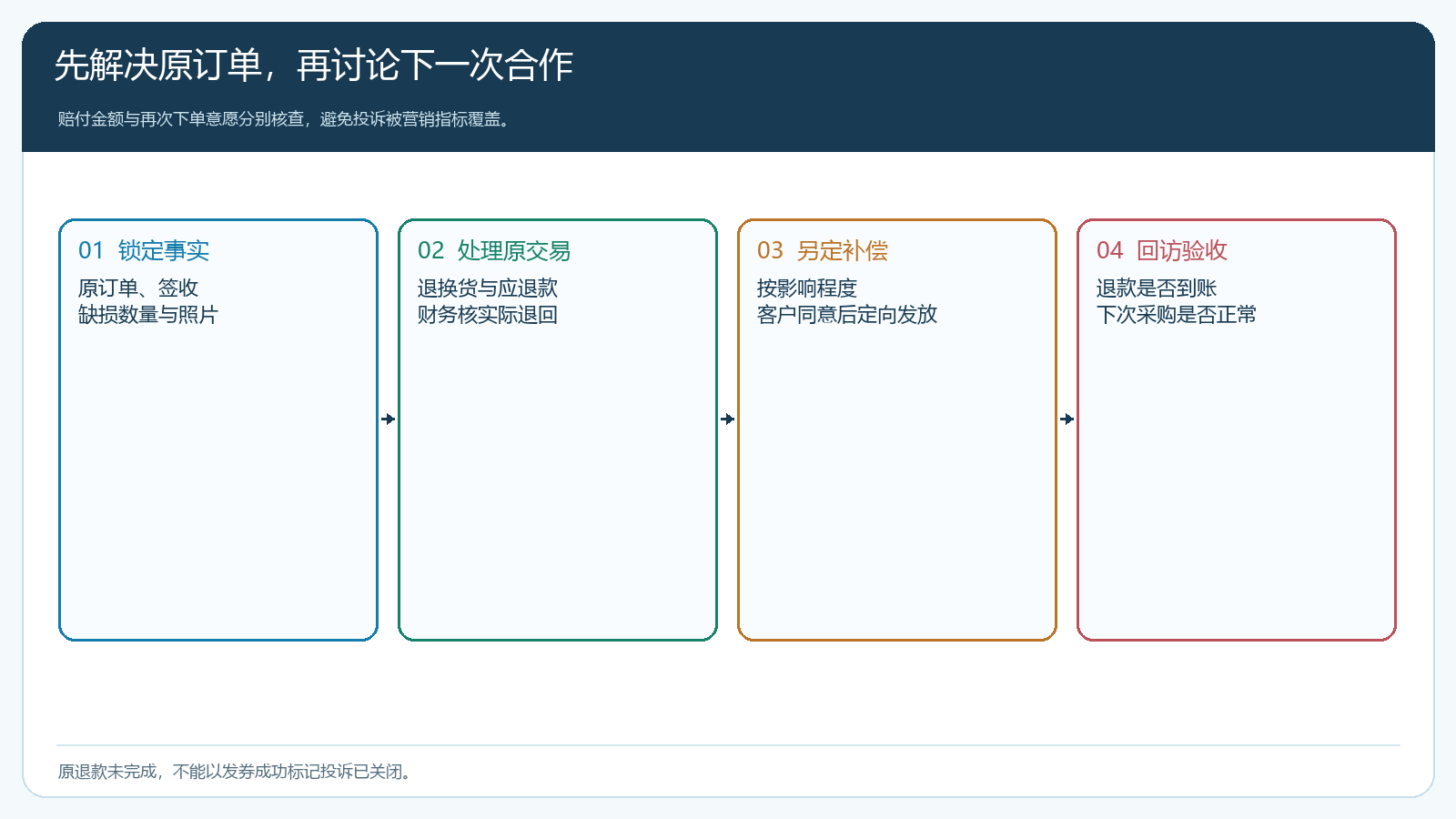1456x819 pixels.
Task: Select the line 原订单、签收
Action: 138,288
